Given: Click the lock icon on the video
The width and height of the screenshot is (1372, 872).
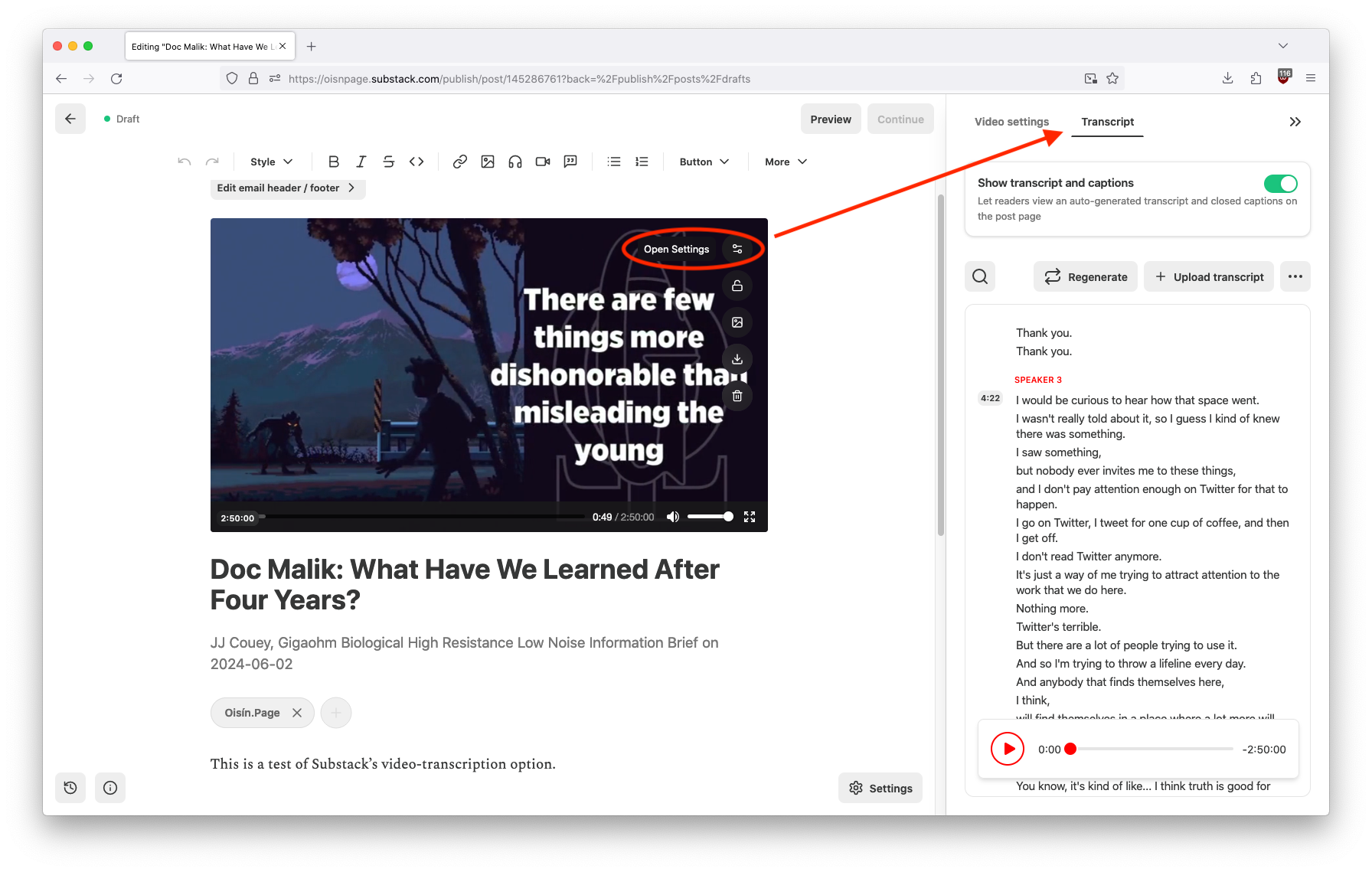Looking at the screenshot, I should tap(737, 286).
